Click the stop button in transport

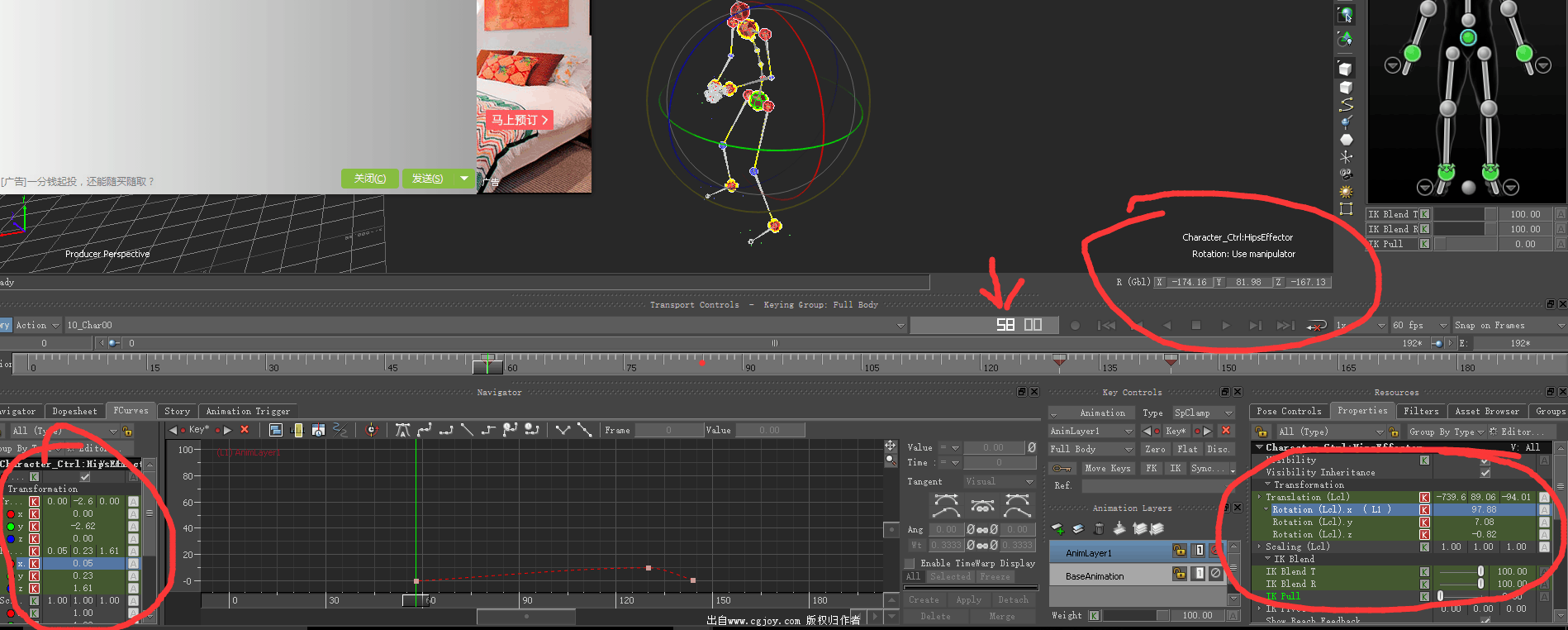click(x=1195, y=326)
